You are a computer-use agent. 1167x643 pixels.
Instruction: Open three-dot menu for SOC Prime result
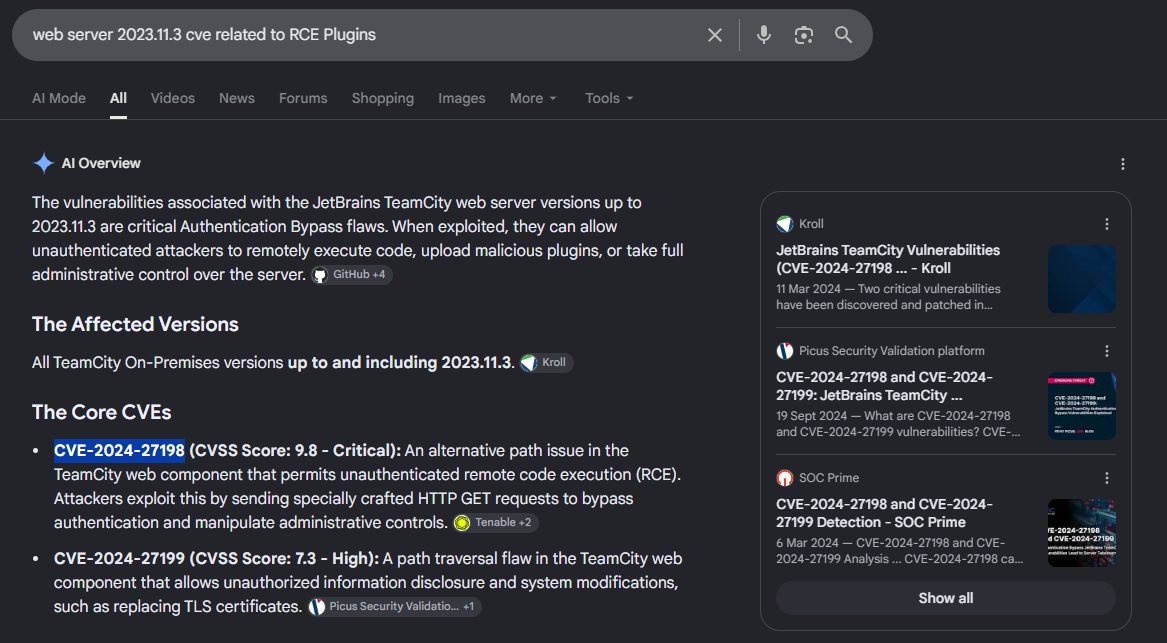tap(1107, 478)
